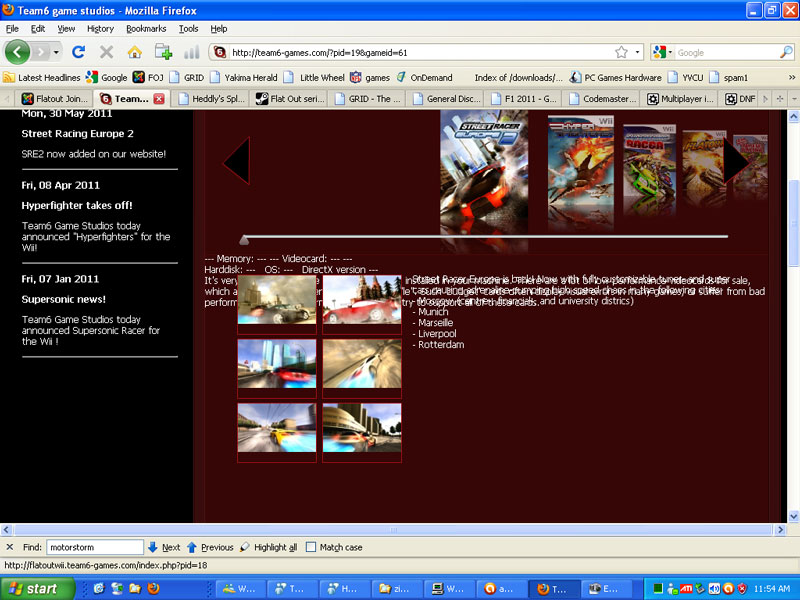Click the search magnifier icon
800x600 pixels.
[786, 52]
